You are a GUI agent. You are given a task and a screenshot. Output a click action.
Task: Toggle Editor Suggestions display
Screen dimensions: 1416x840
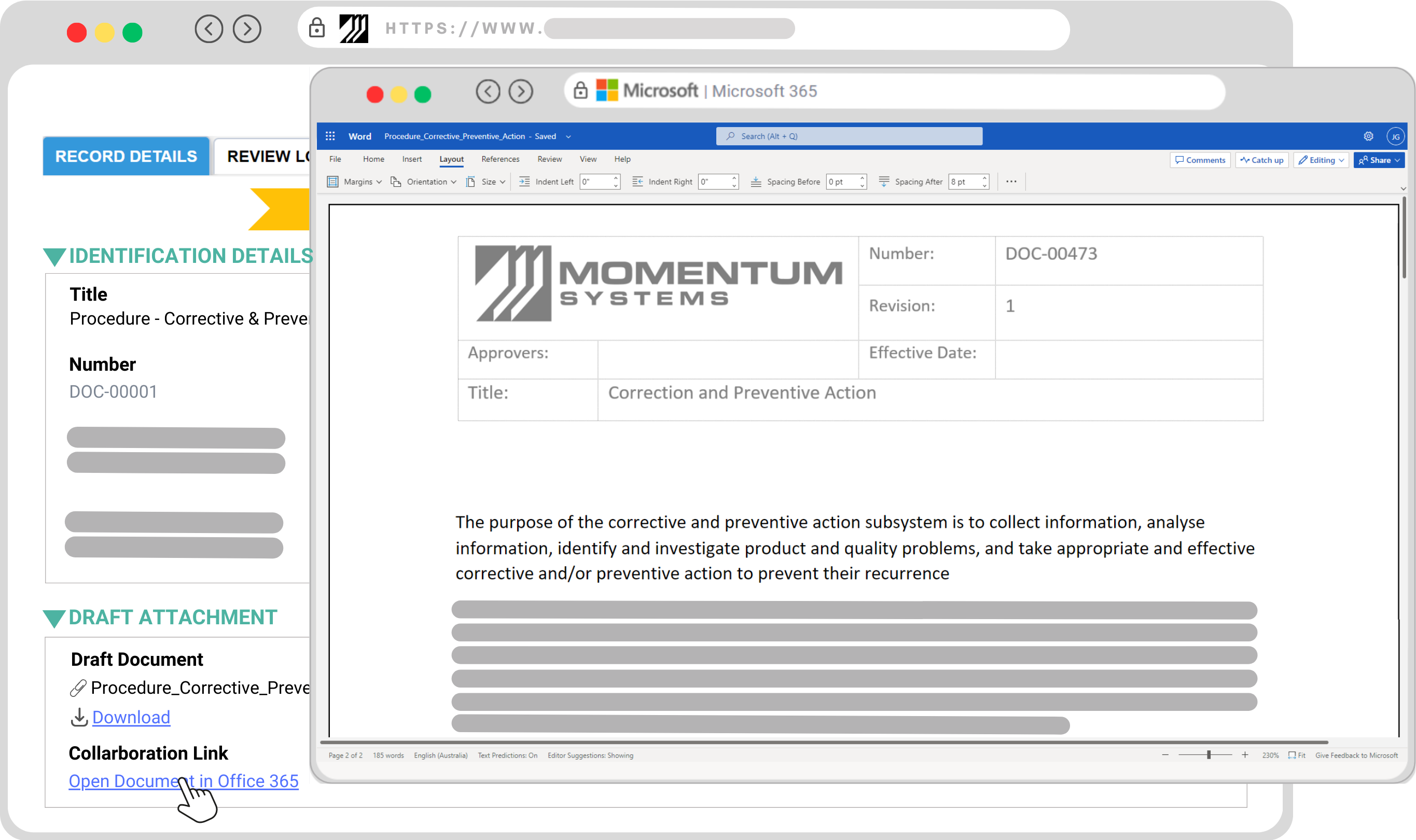coord(591,755)
